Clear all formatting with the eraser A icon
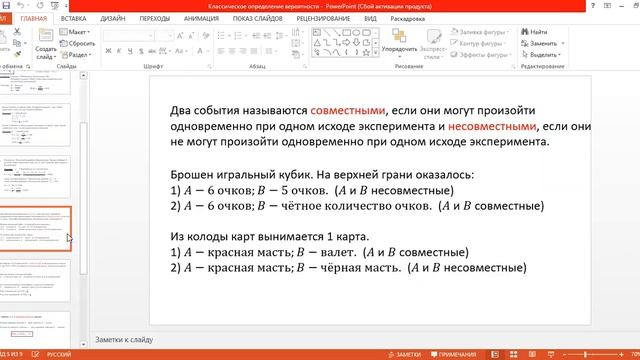This screenshot has height=360, width=640. 206,36
